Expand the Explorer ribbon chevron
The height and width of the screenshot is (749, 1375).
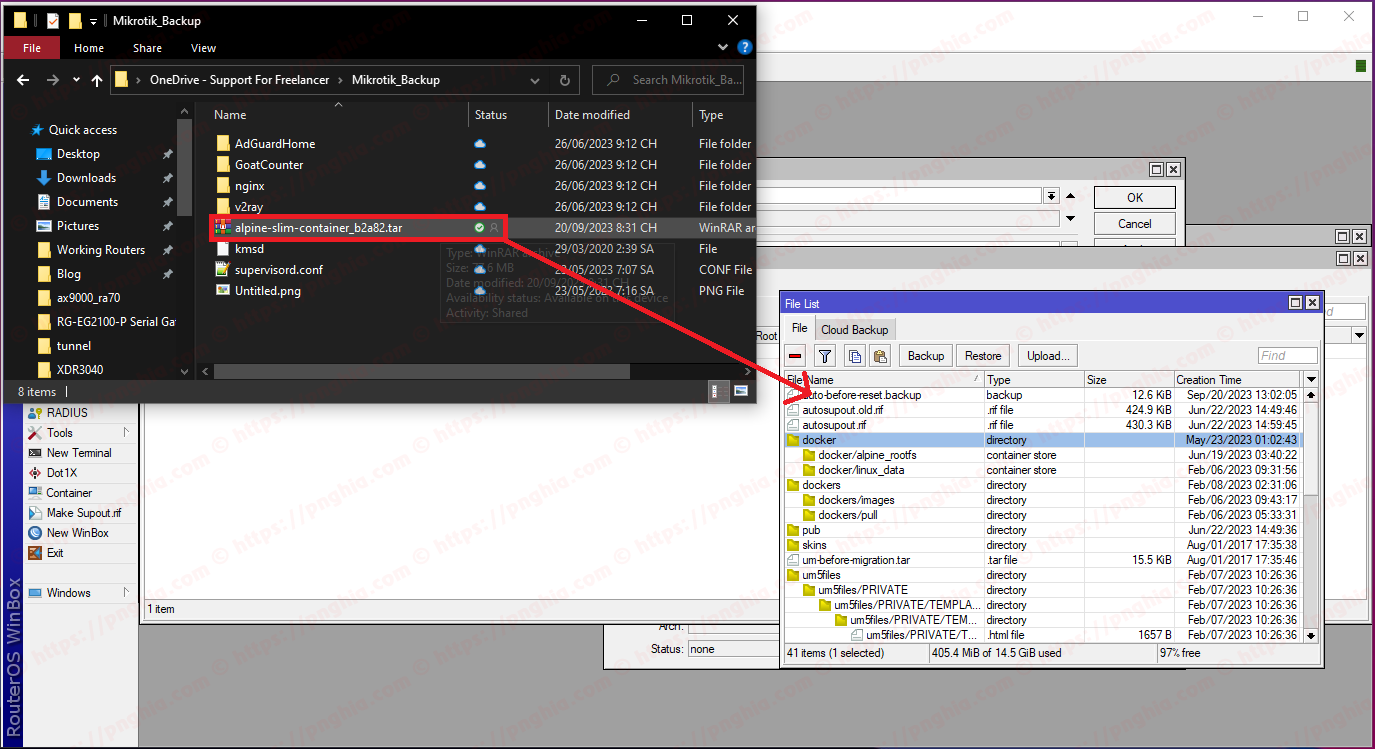tap(723, 47)
